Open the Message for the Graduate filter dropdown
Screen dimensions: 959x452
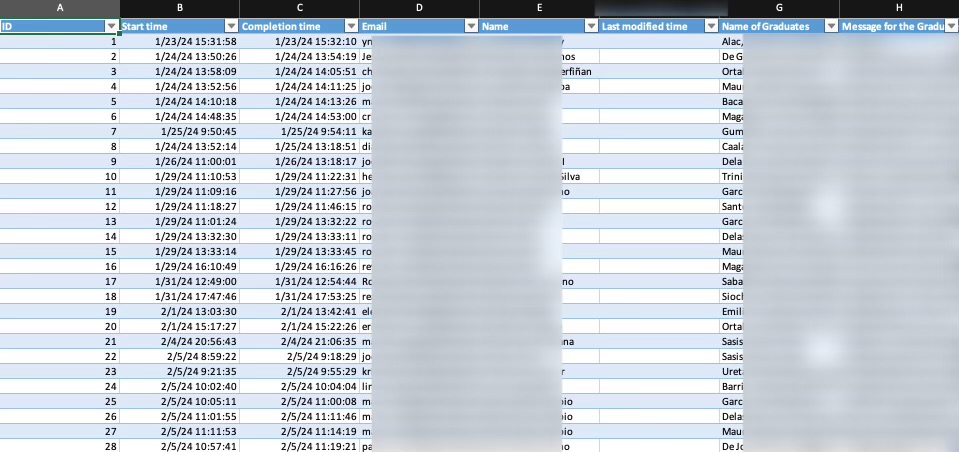pos(951,26)
